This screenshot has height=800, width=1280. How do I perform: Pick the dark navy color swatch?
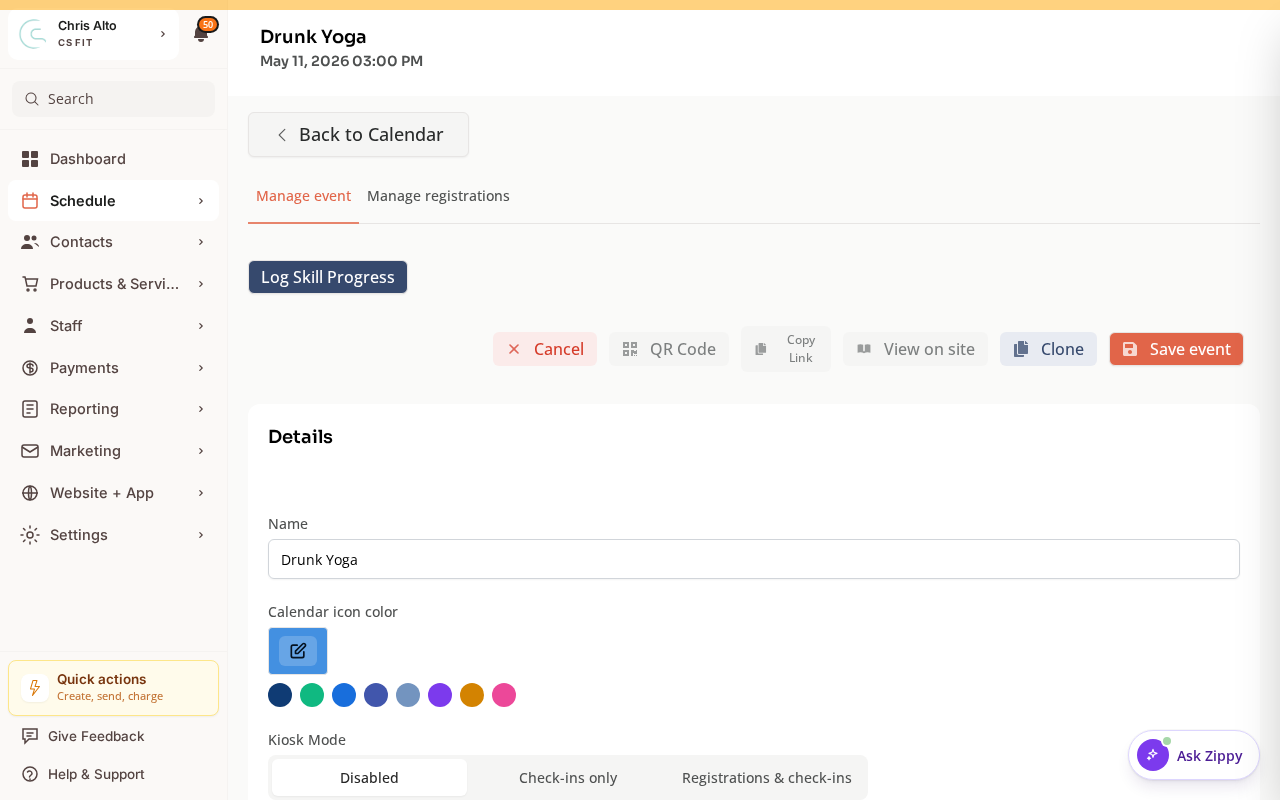tap(280, 695)
